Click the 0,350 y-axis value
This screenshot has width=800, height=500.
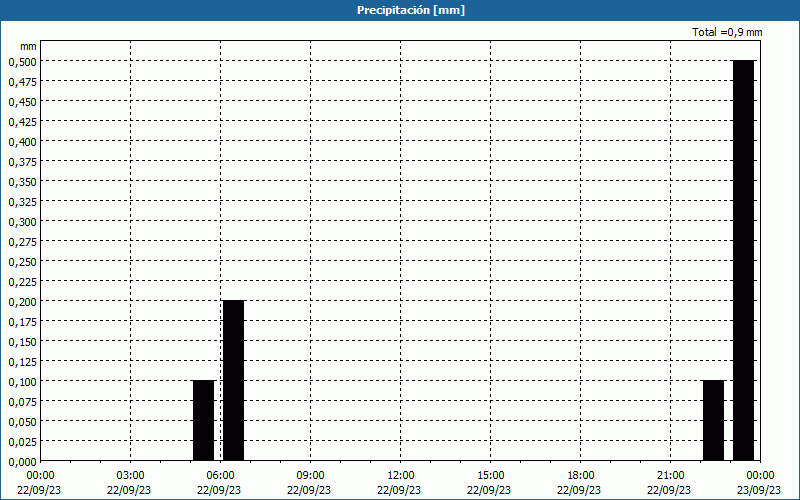coord(22,181)
